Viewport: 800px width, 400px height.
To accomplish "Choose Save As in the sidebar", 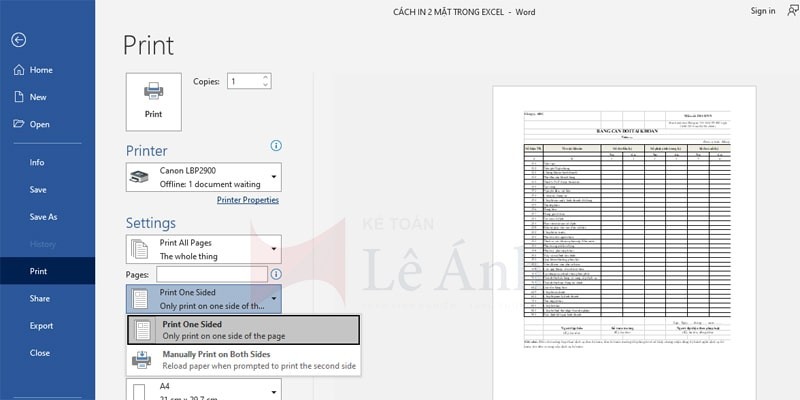I will tap(43, 217).
